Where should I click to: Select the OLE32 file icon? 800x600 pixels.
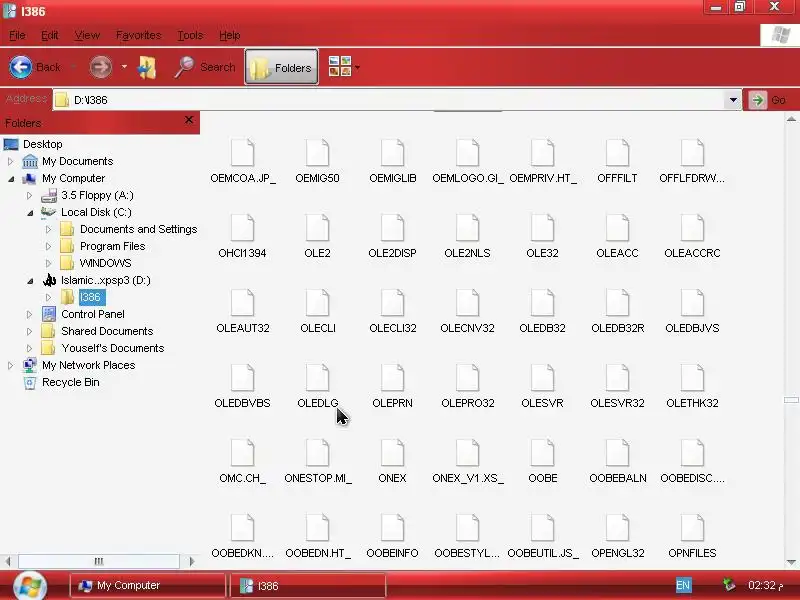click(542, 227)
